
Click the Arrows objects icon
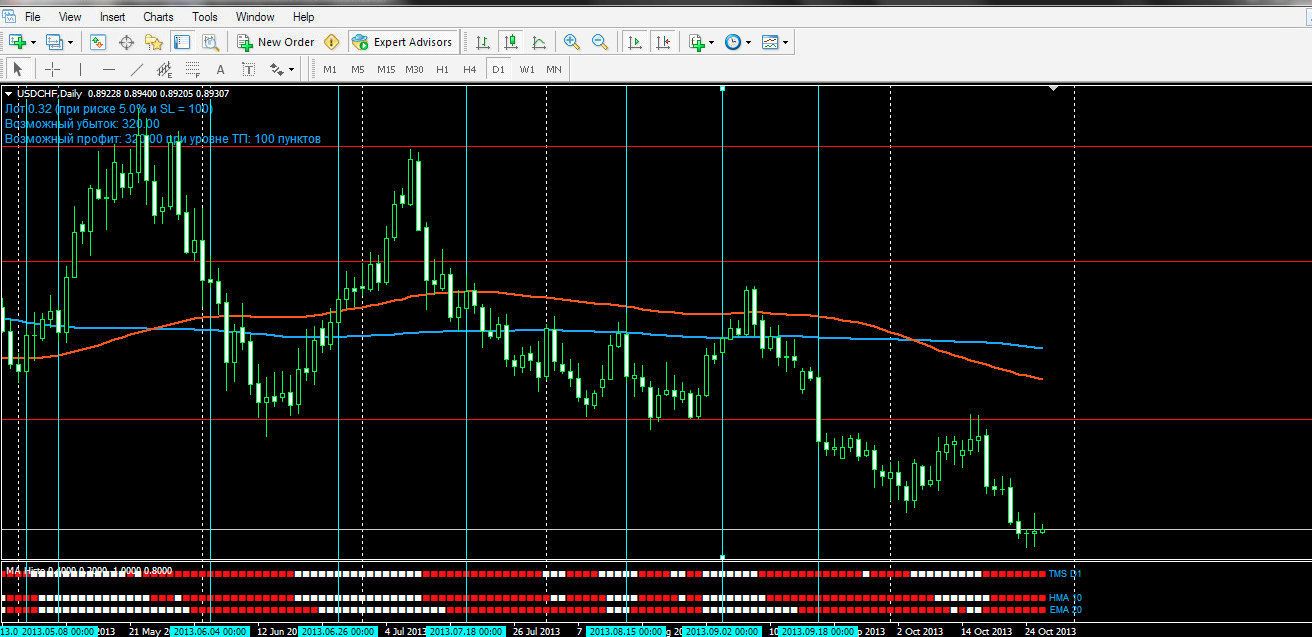[x=277, y=69]
